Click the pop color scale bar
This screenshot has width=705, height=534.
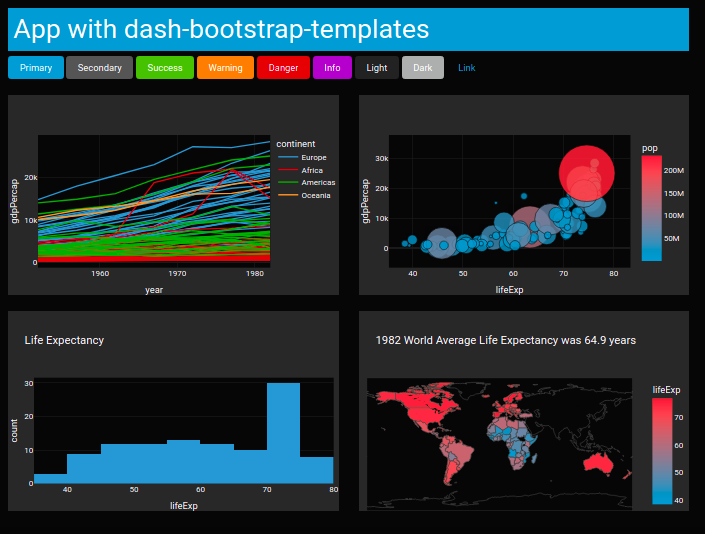coord(651,208)
